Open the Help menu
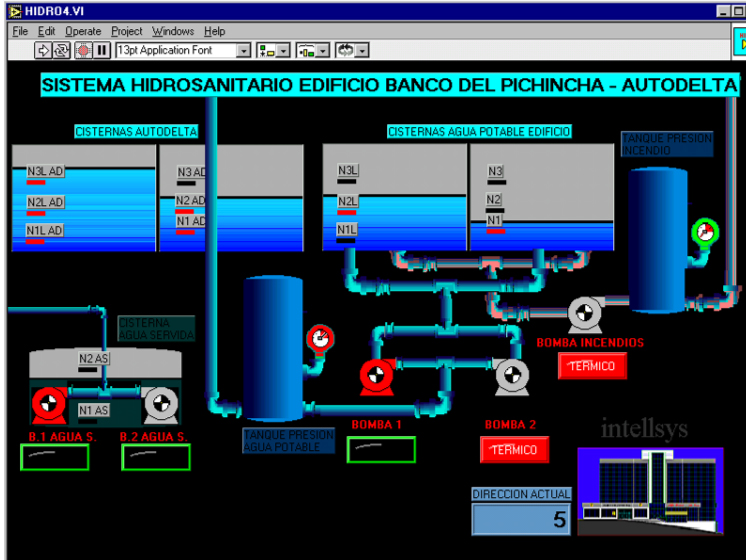 pyautogui.click(x=215, y=31)
